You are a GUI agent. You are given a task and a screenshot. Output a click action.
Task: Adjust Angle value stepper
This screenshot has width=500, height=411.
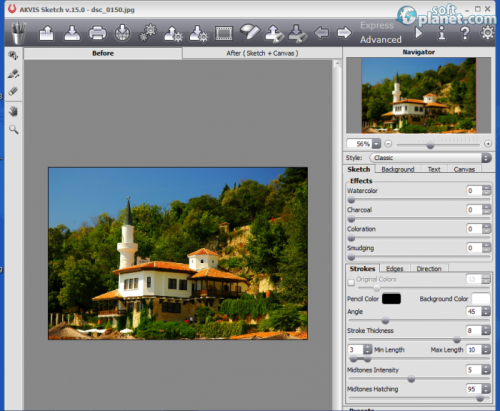pyautogui.click(x=486, y=311)
